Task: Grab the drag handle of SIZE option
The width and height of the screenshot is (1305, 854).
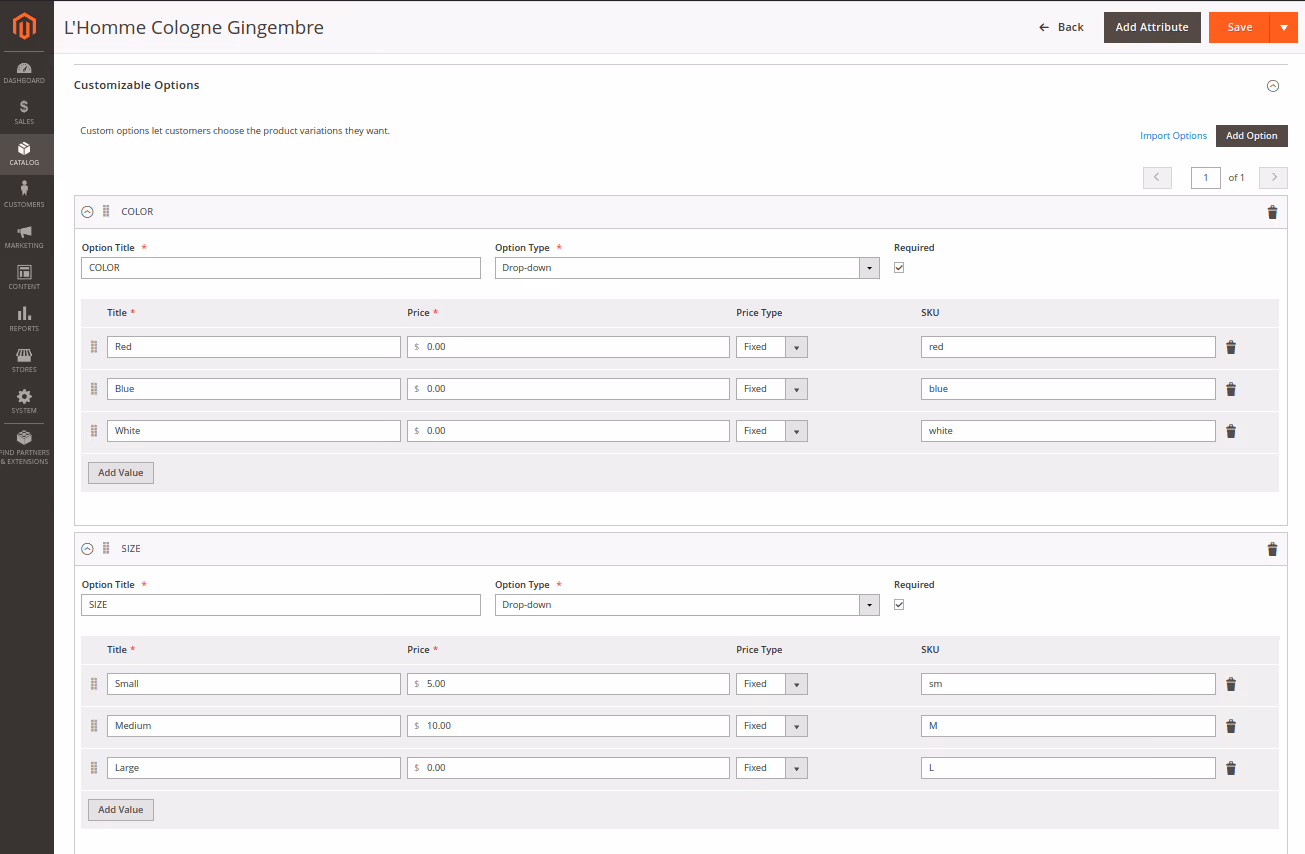Action: pyautogui.click(x=106, y=548)
